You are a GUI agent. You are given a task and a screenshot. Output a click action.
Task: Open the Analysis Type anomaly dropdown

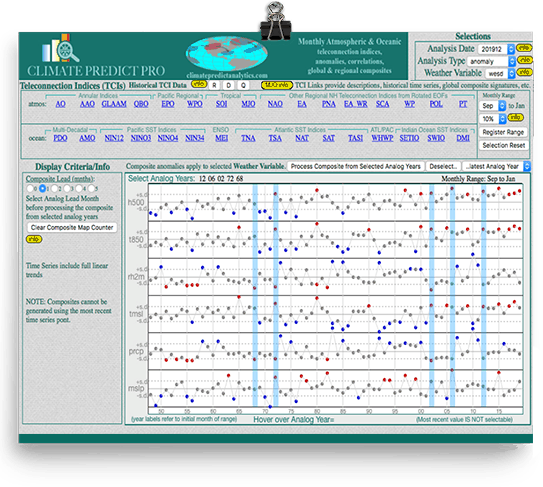pos(491,62)
